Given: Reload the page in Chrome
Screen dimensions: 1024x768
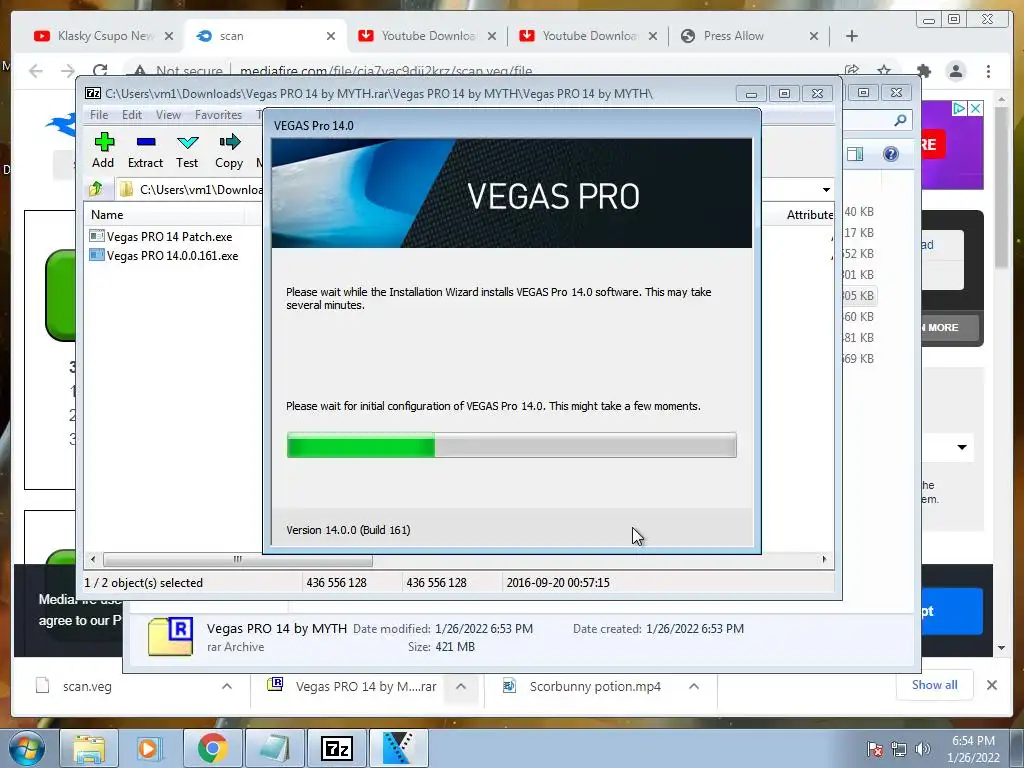Looking at the screenshot, I should [x=100, y=71].
